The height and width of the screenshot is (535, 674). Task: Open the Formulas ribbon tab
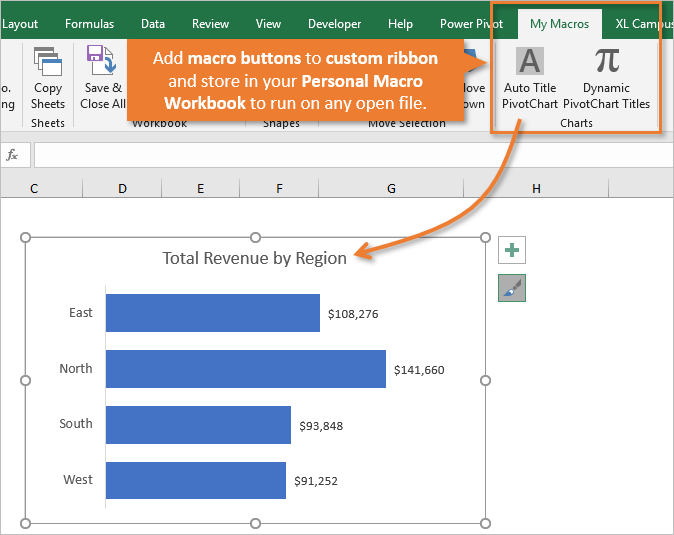pyautogui.click(x=89, y=24)
